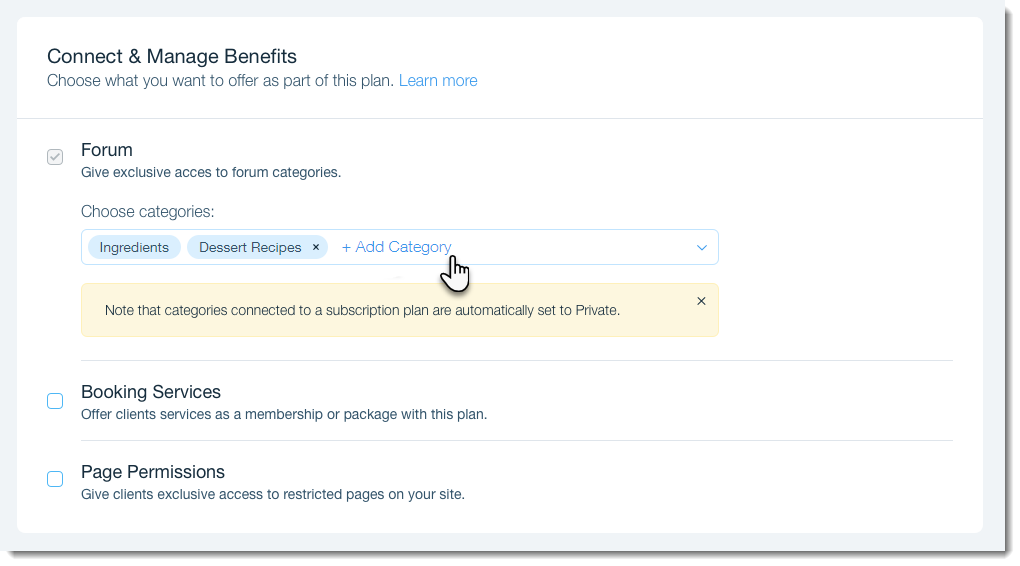Click the restricted pages description text
1020x566 pixels.
(x=273, y=494)
